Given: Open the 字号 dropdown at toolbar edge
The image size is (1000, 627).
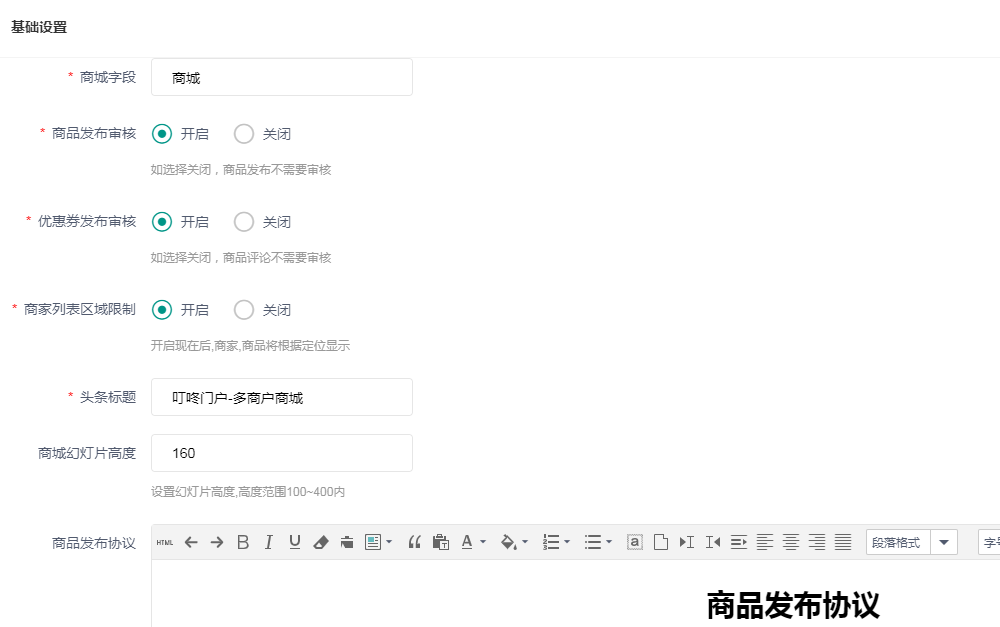Looking at the screenshot, I should pos(989,542).
